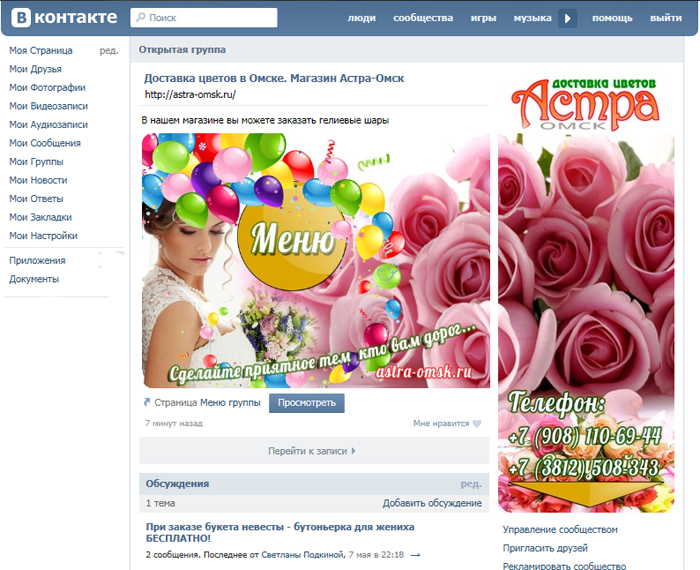
Task: Open the Обсуждения section header
Action: click(x=177, y=483)
